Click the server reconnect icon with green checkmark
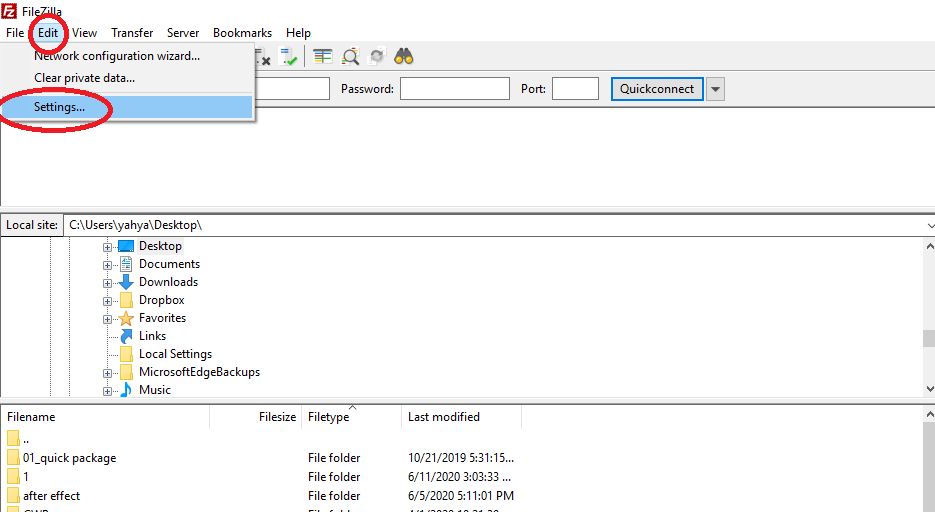This screenshot has width=935, height=512. (x=289, y=57)
